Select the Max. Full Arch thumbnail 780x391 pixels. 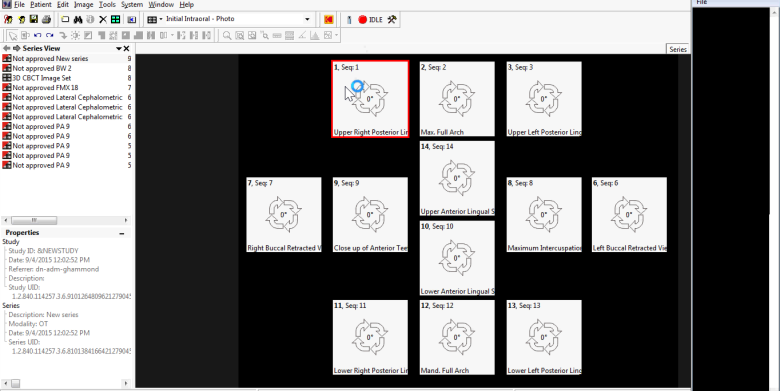[x=457, y=99]
